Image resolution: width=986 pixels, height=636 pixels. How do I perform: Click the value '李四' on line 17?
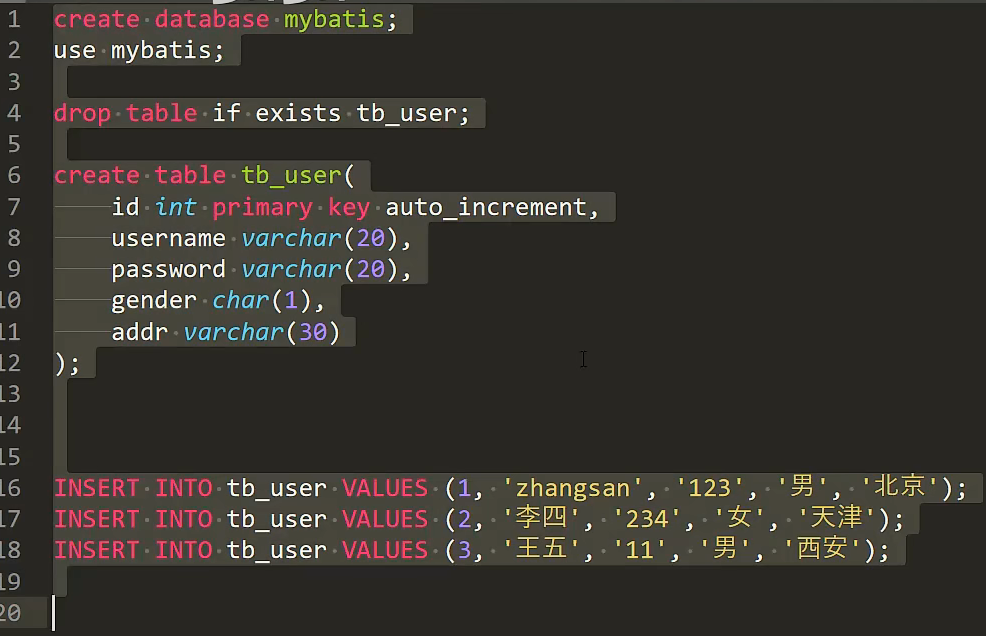point(539,518)
